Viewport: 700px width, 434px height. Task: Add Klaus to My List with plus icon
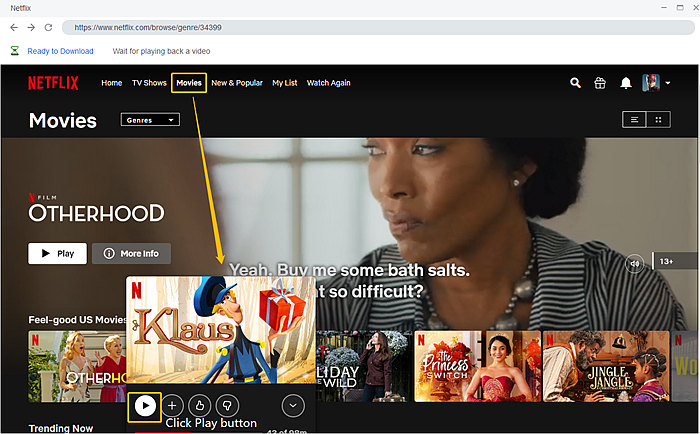point(172,406)
